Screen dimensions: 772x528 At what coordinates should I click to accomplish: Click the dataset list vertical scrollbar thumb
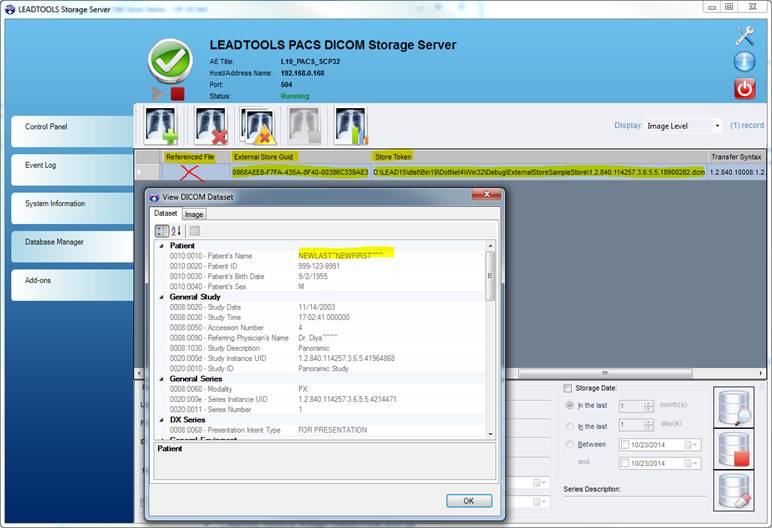(490, 276)
